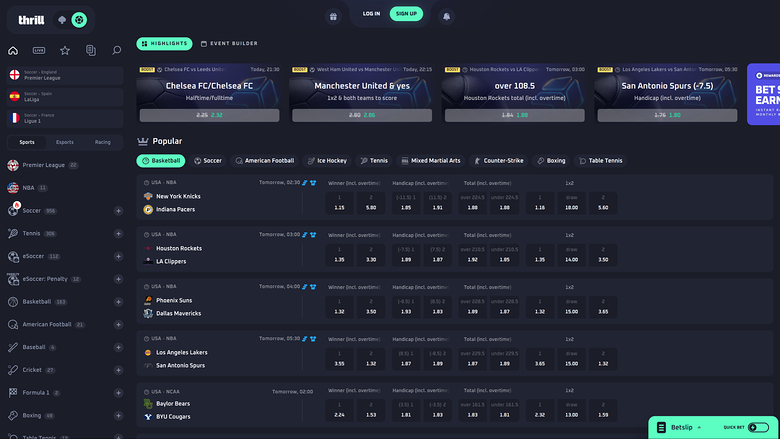Image resolution: width=780 pixels, height=439 pixels.
Task: Expand Cricket with plus button
Action: (118, 370)
